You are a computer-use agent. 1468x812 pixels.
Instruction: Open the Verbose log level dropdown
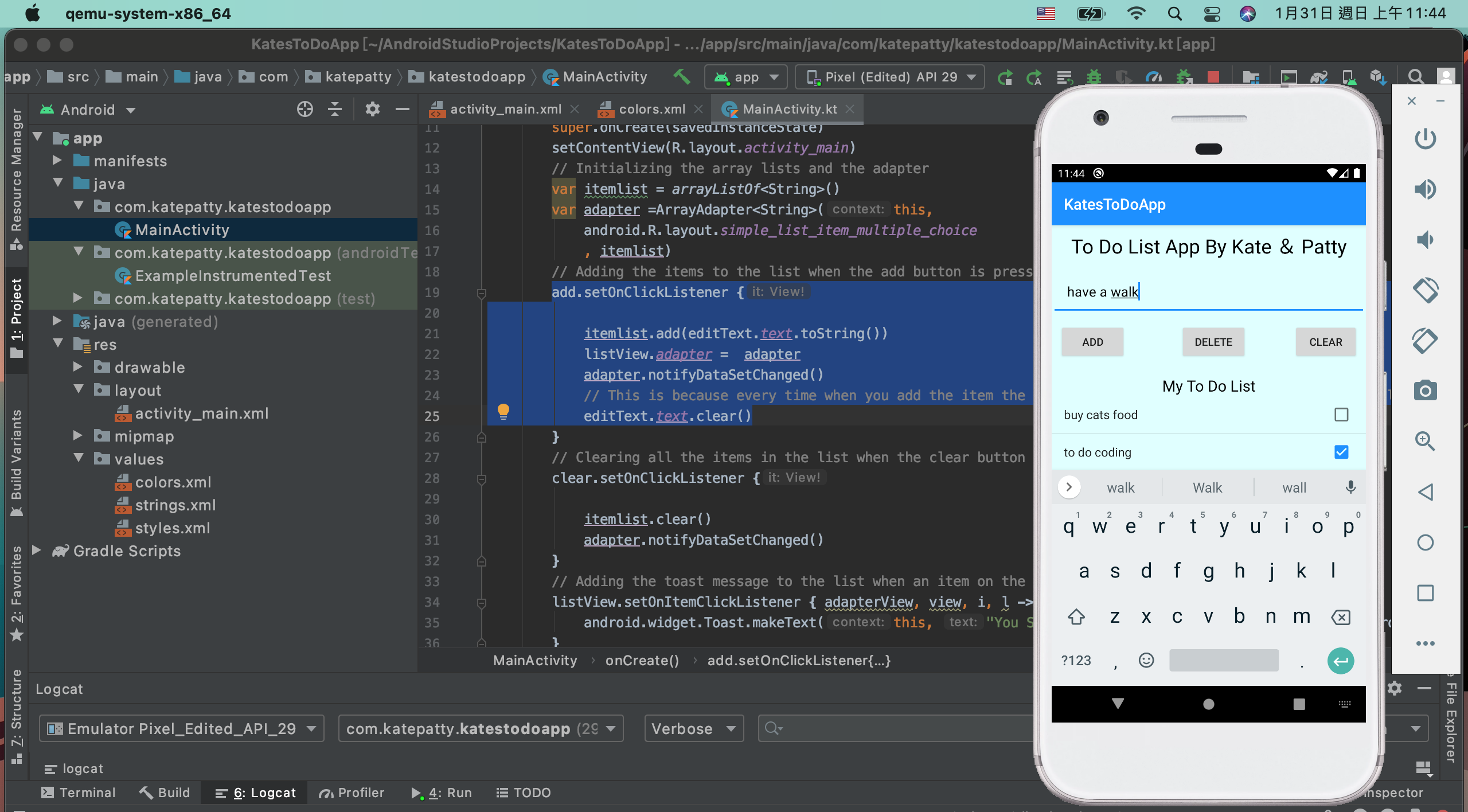coord(693,729)
